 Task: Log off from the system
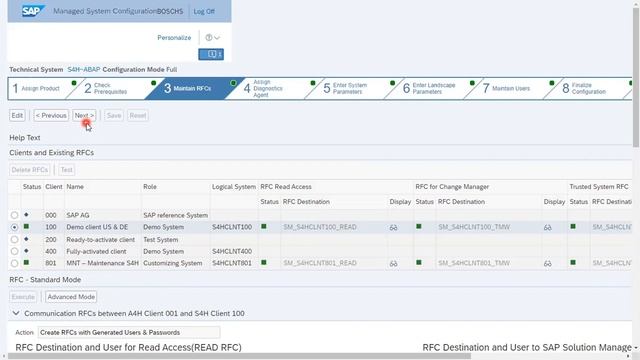(204, 11)
